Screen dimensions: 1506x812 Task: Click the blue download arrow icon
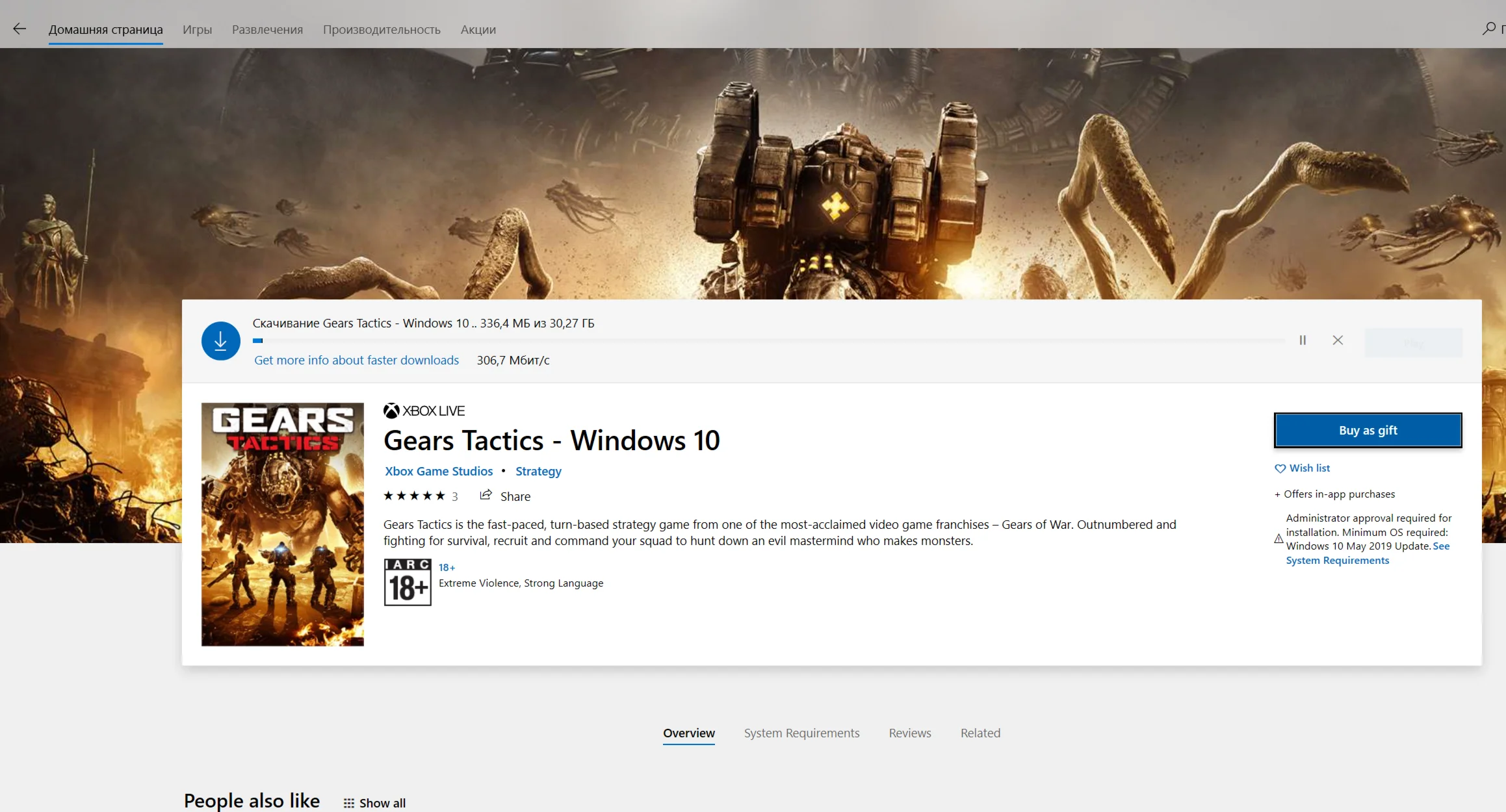[221, 340]
